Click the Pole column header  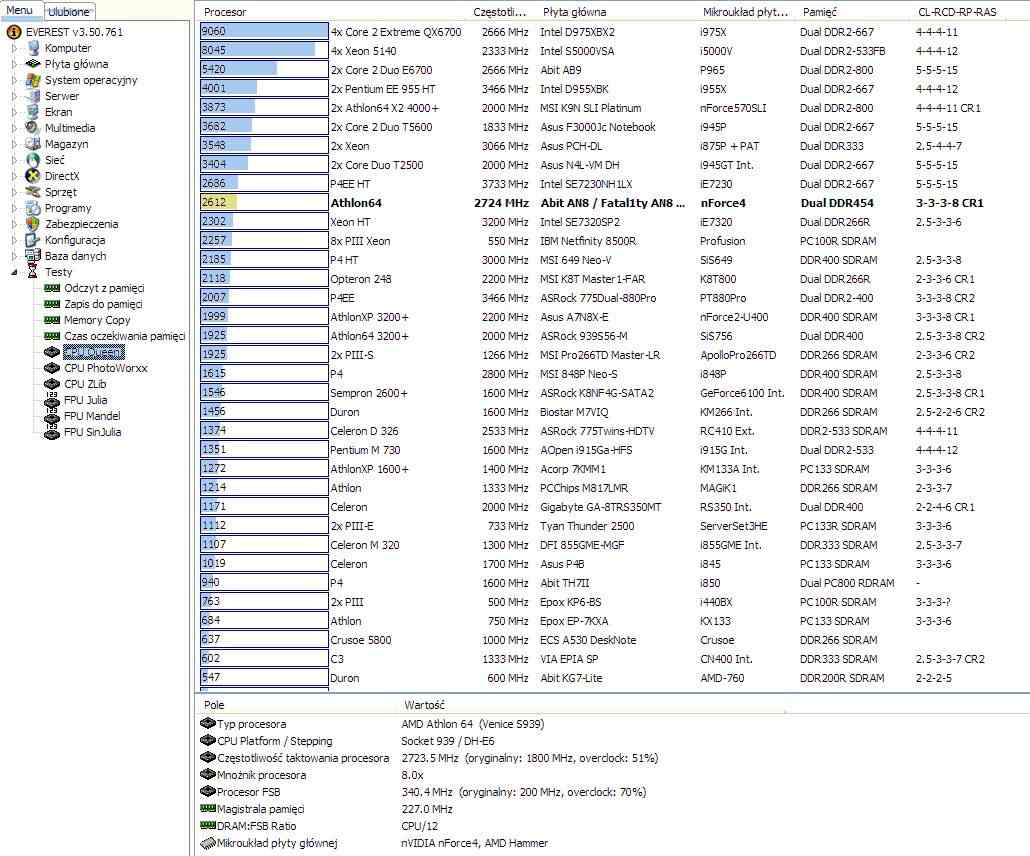pyautogui.click(x=297, y=705)
